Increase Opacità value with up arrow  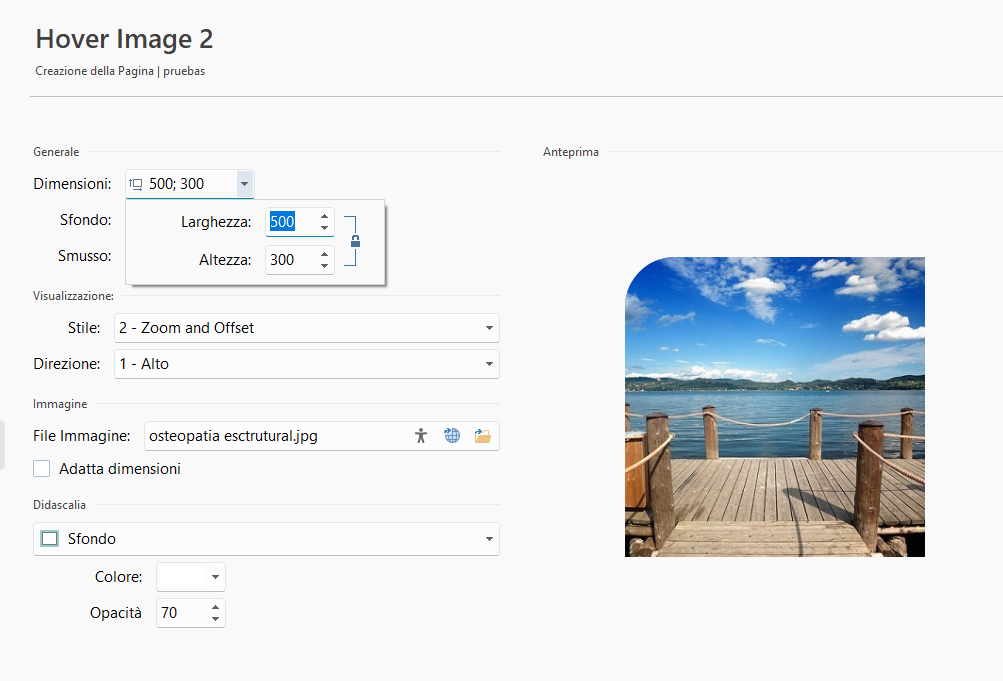216,607
